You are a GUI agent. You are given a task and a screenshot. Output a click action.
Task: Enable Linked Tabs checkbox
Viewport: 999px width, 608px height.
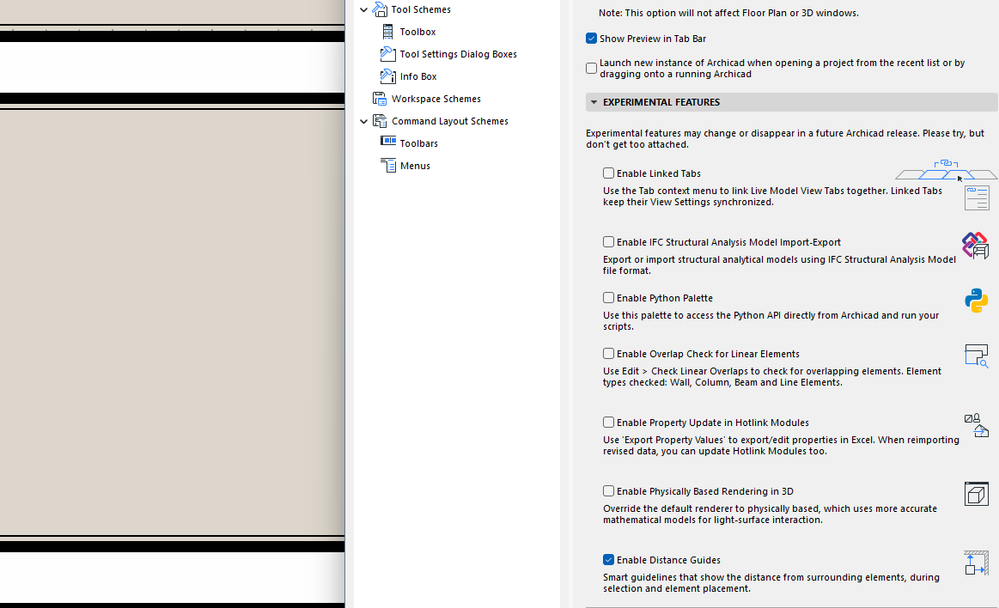[608, 173]
